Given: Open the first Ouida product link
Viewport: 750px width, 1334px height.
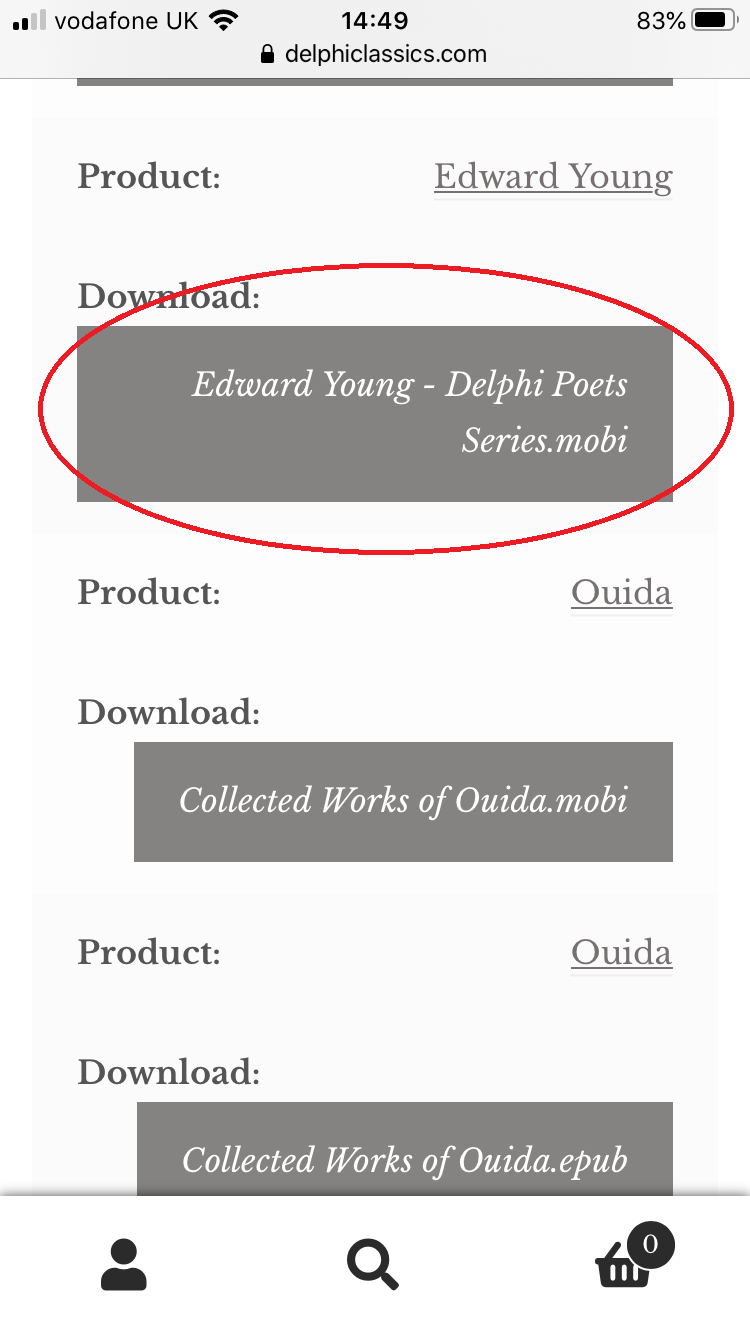Looking at the screenshot, I should tap(621, 592).
